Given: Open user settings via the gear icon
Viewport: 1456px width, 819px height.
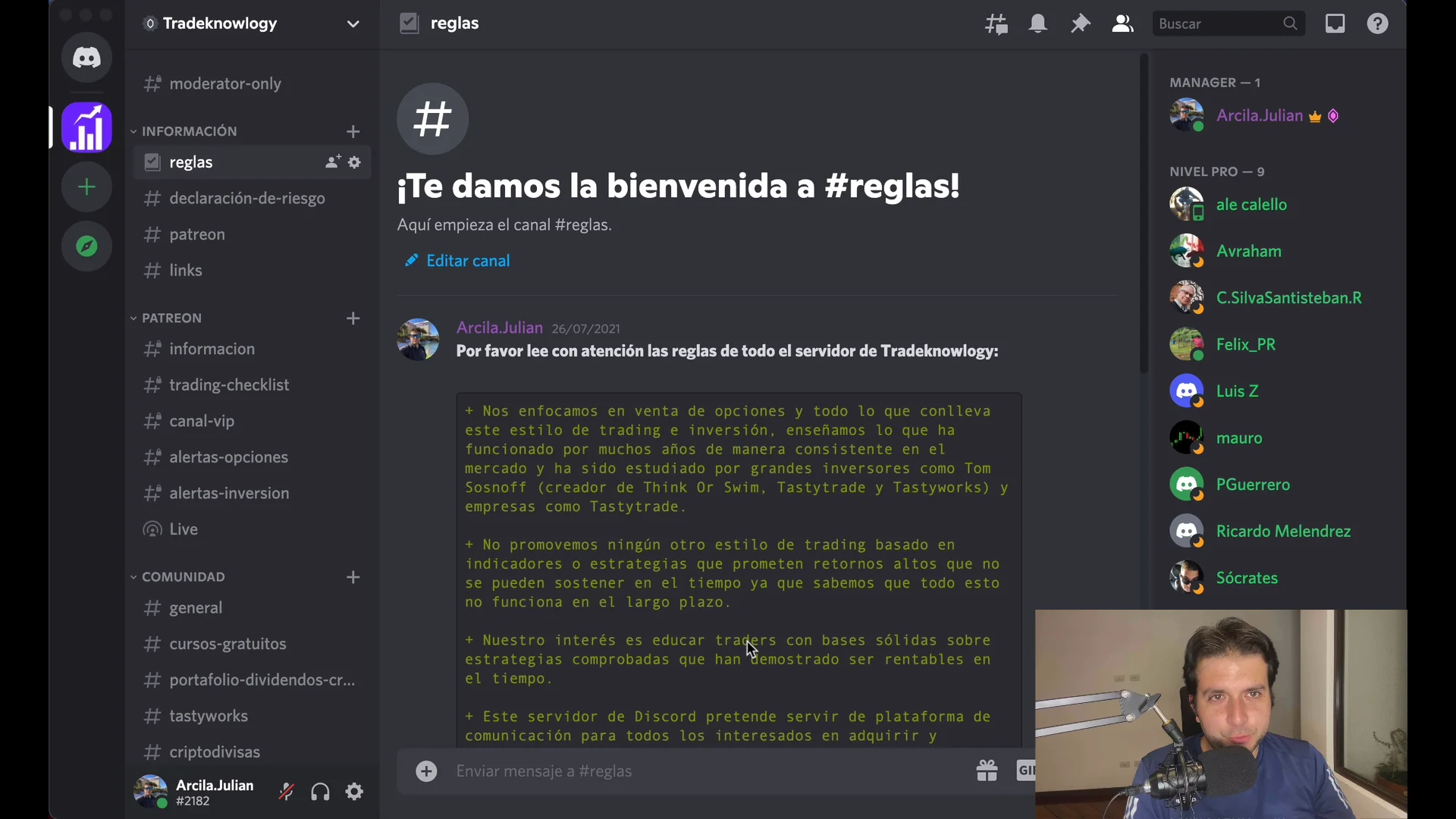Looking at the screenshot, I should coord(354,791).
